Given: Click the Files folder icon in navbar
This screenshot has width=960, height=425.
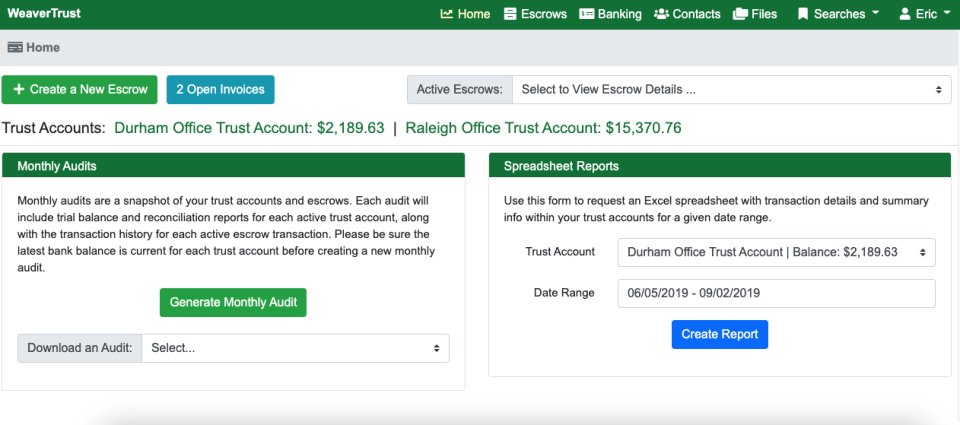Looking at the screenshot, I should coord(740,13).
